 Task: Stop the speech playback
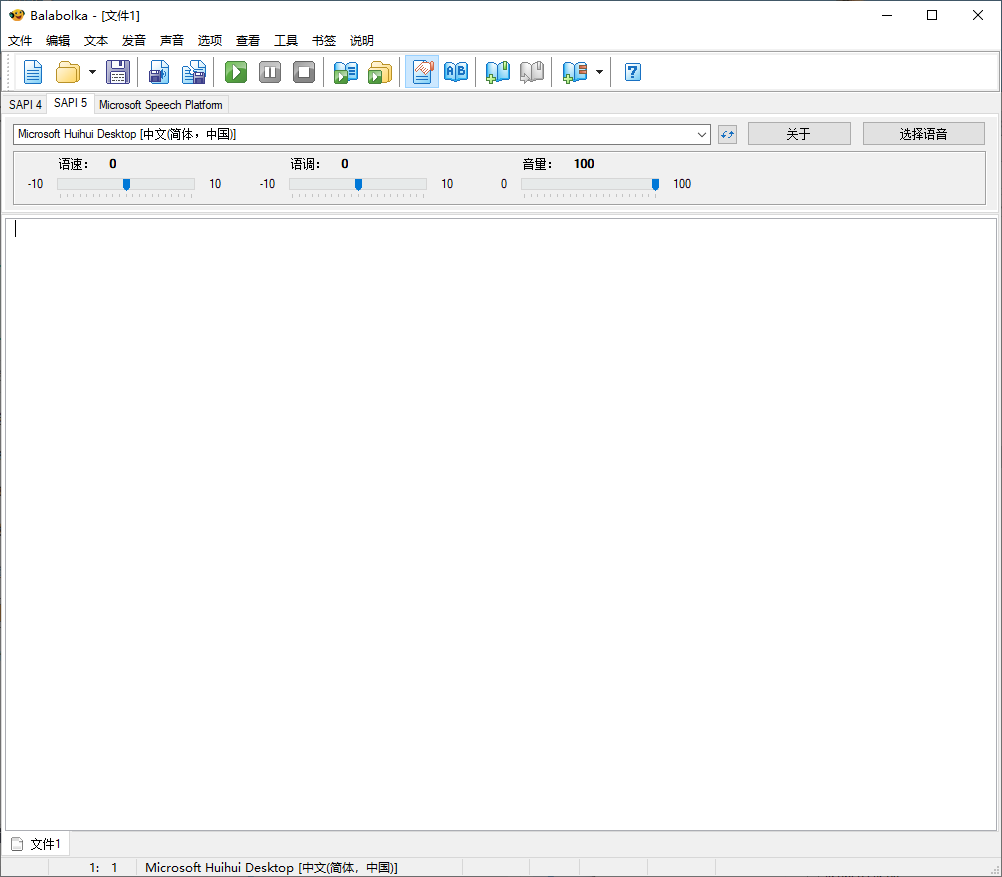pyautogui.click(x=303, y=71)
